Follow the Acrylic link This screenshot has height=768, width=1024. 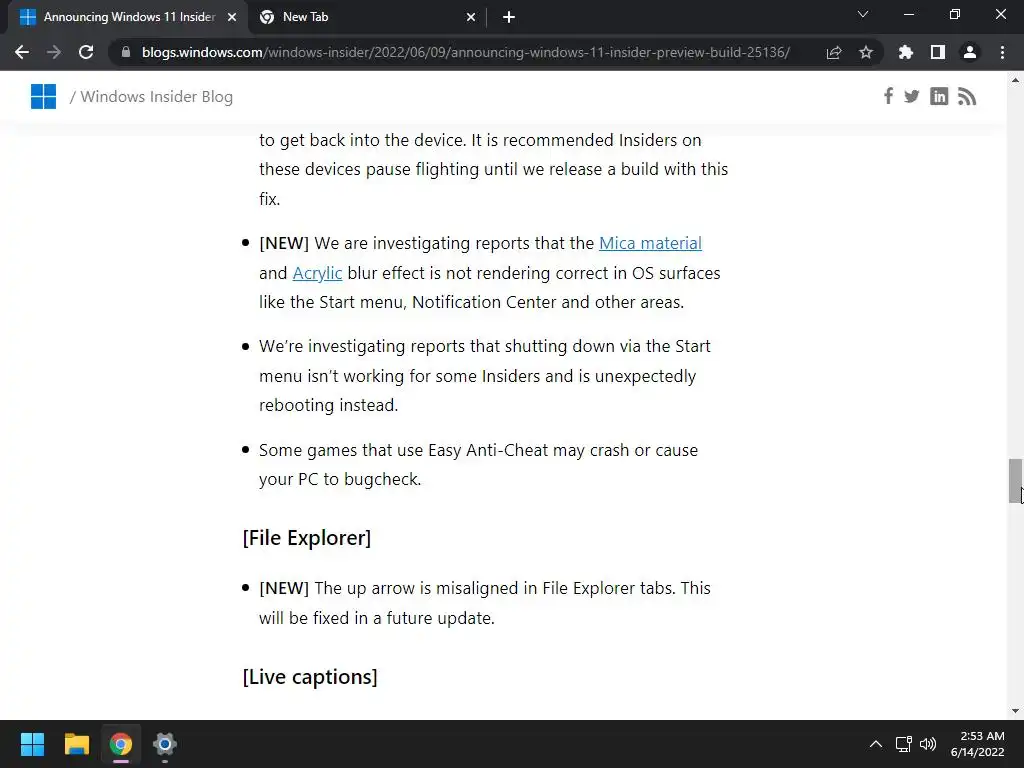[x=317, y=273]
